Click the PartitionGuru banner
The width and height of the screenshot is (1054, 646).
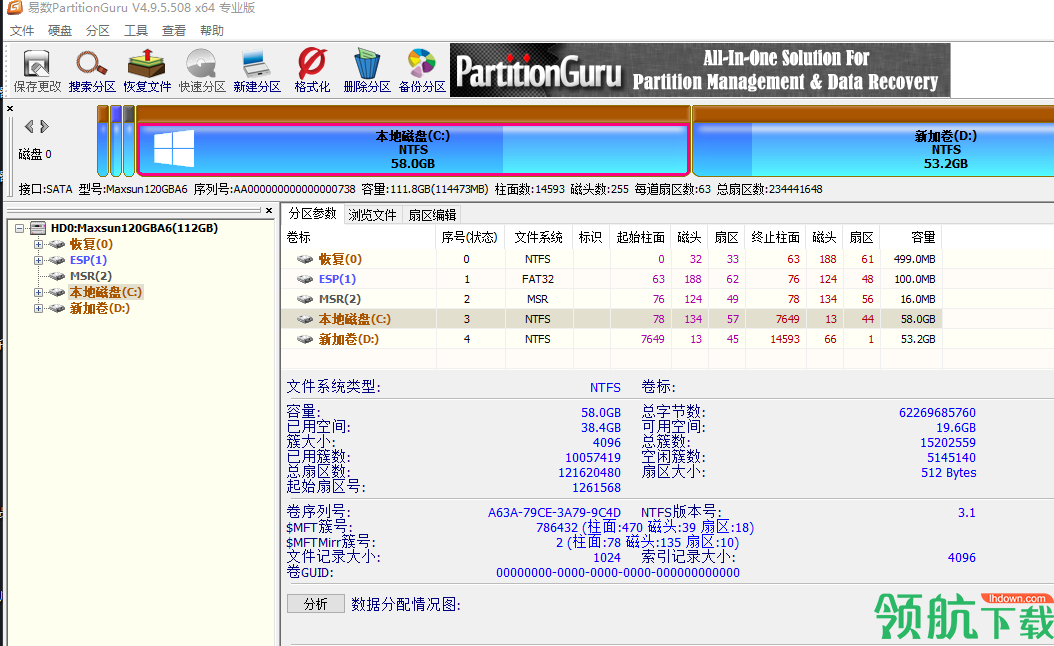pos(700,71)
